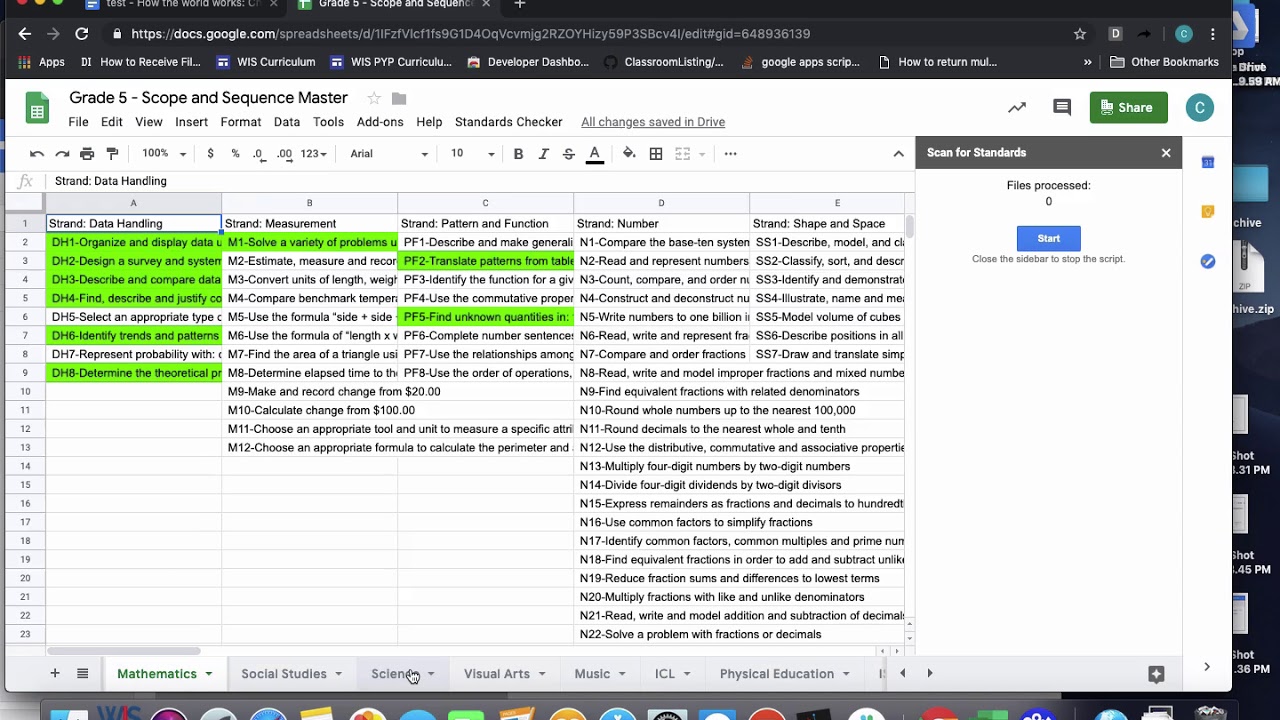Click the undo arrow in toolbar
Screen dimensions: 1280x720
[x=37, y=153]
